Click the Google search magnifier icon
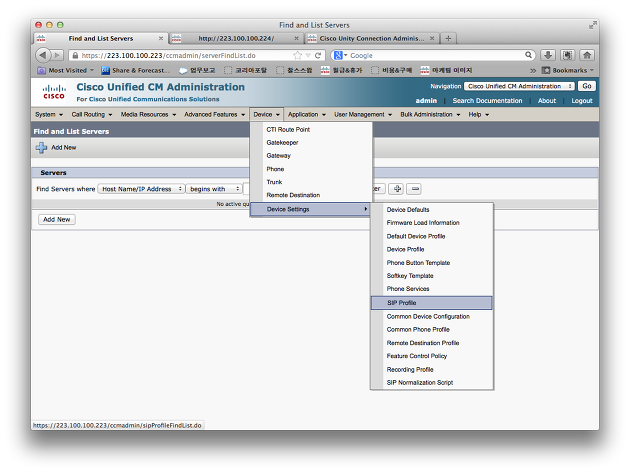 coord(528,55)
